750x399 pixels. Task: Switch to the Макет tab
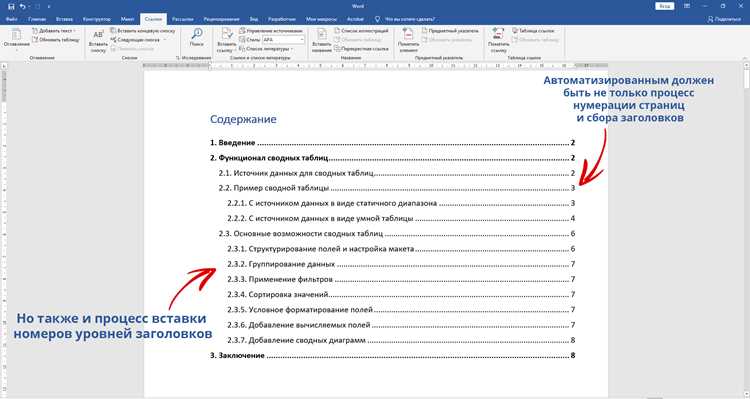coord(127,19)
